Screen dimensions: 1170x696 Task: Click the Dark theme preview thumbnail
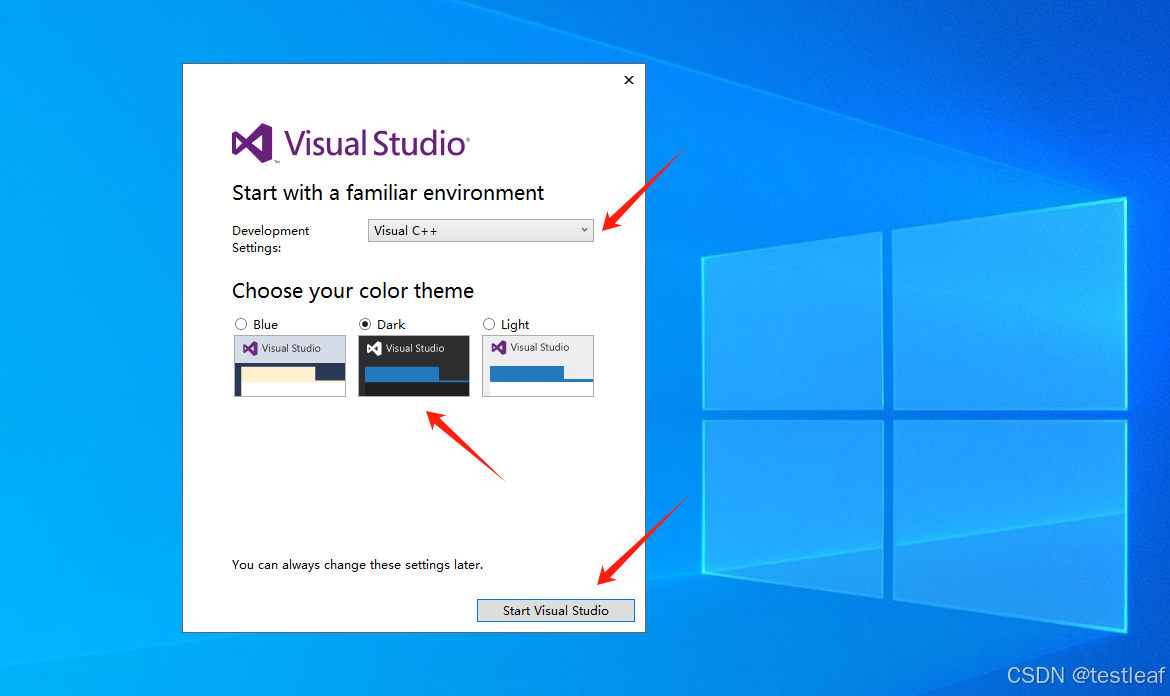point(413,366)
